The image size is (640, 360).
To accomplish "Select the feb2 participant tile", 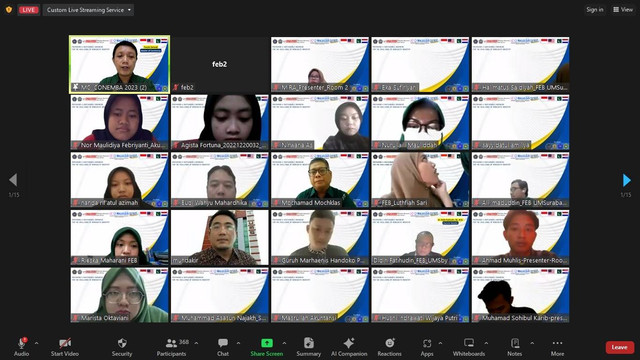I will (220, 64).
